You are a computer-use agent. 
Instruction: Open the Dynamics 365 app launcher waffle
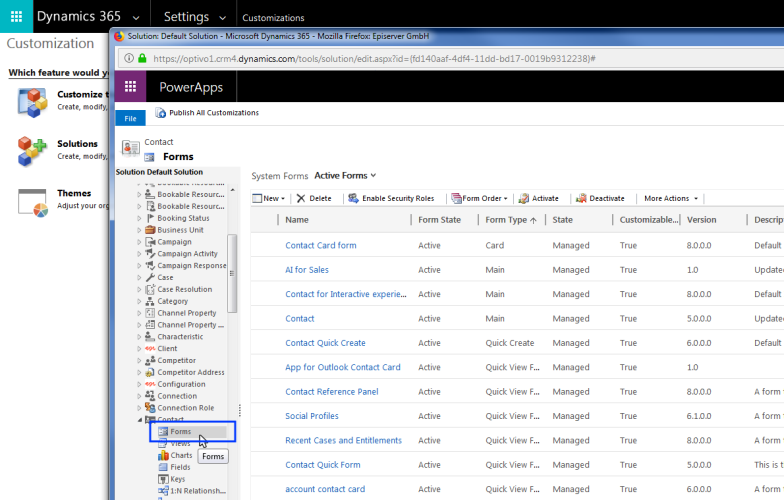(16, 16)
